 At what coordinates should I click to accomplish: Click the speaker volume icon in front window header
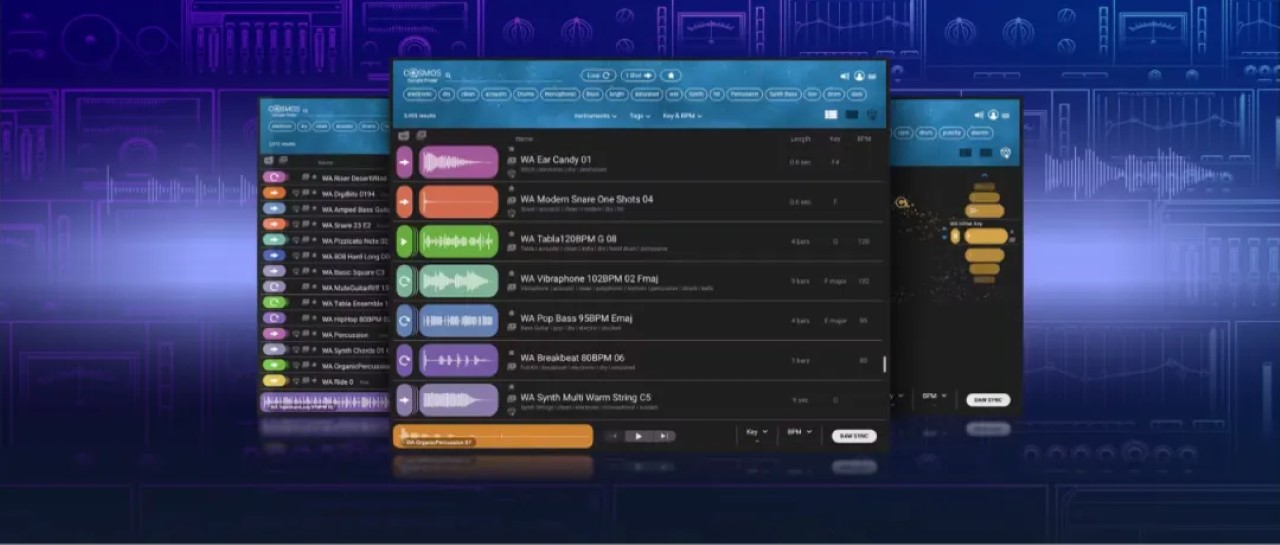845,76
